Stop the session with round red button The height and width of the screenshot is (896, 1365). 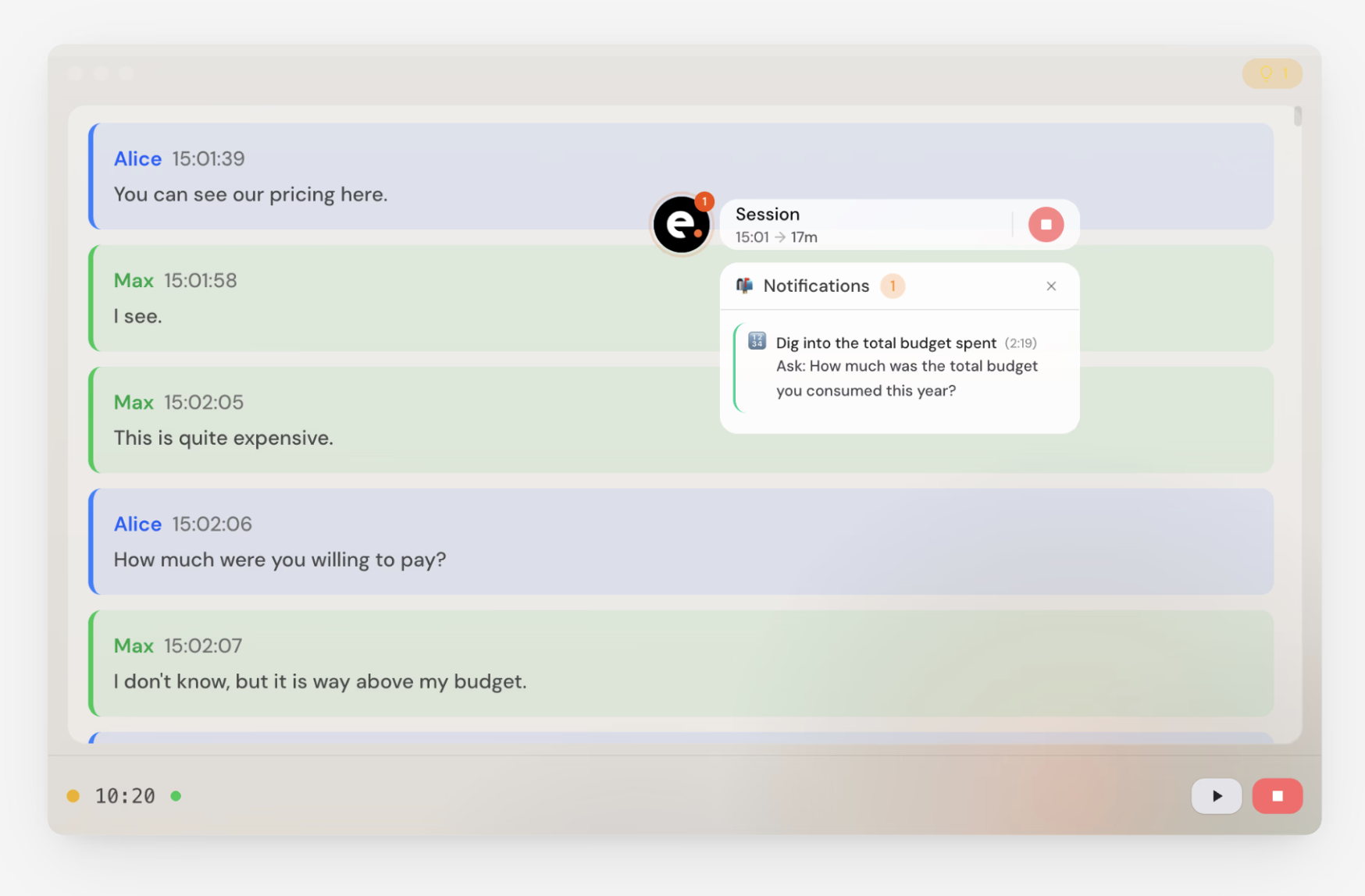[1046, 225]
